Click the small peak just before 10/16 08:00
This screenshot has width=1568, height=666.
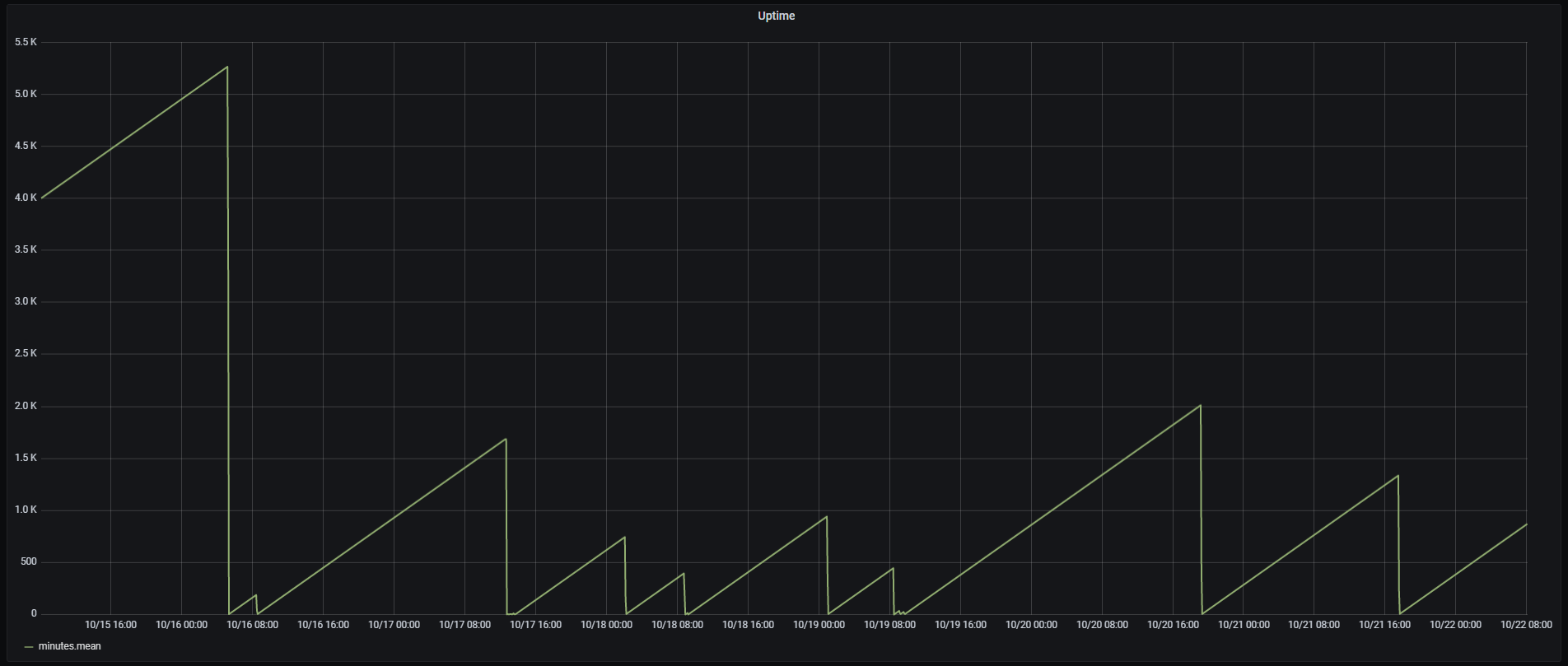(255, 595)
